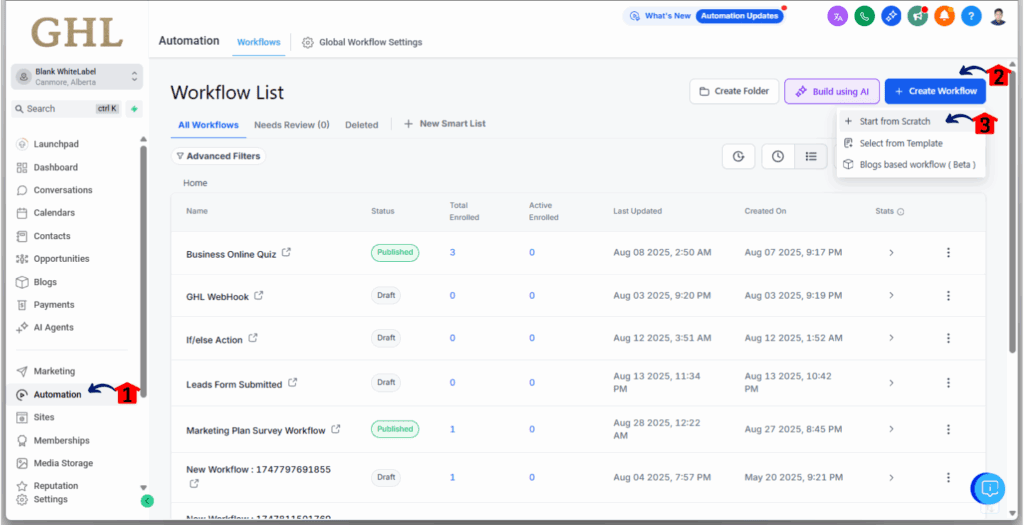Open Leads Form Submitted external link icon

tap(293, 383)
